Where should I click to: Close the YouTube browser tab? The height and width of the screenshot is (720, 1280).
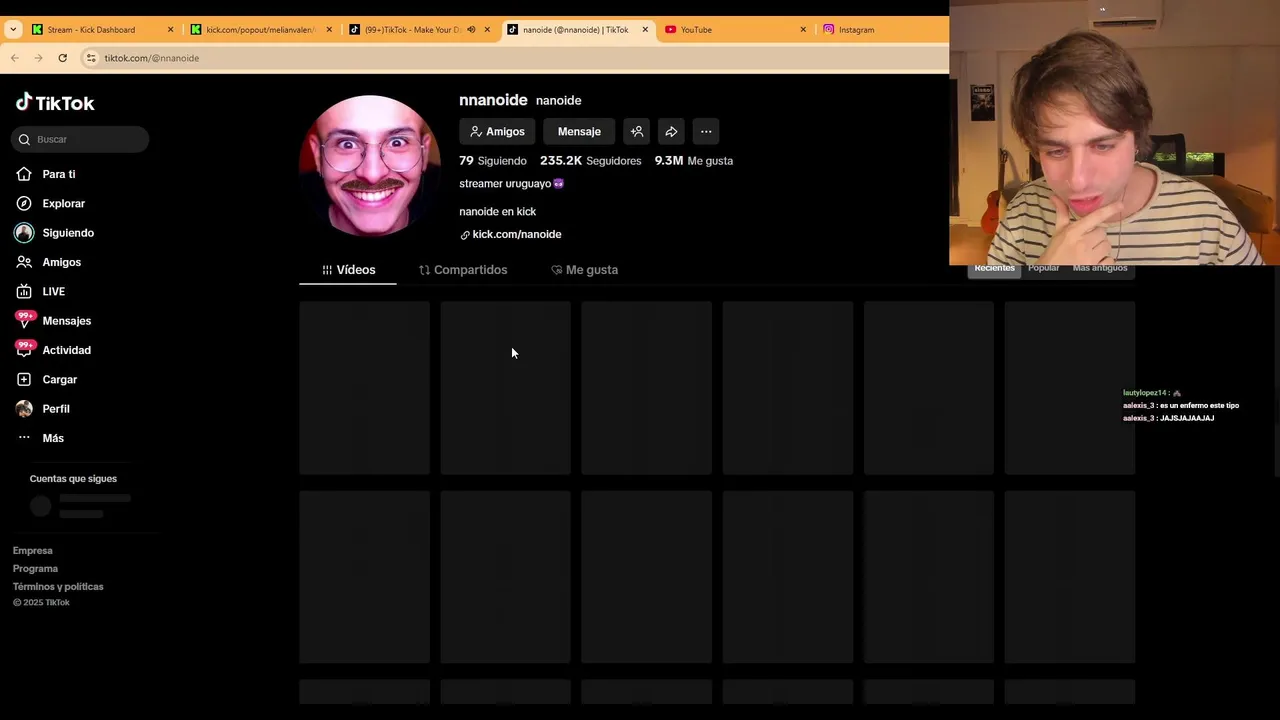point(803,30)
